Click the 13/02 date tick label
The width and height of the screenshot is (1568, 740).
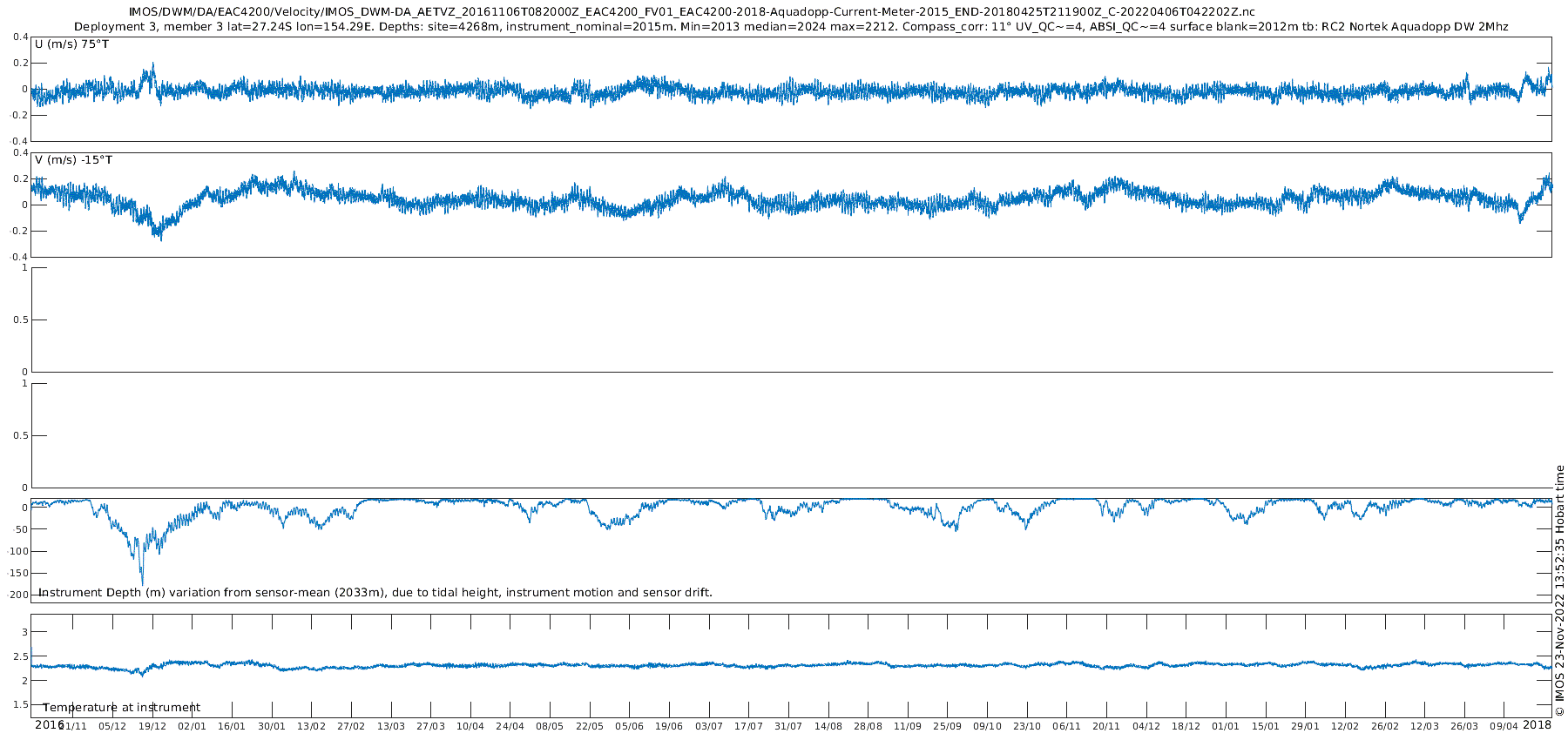coord(311,726)
